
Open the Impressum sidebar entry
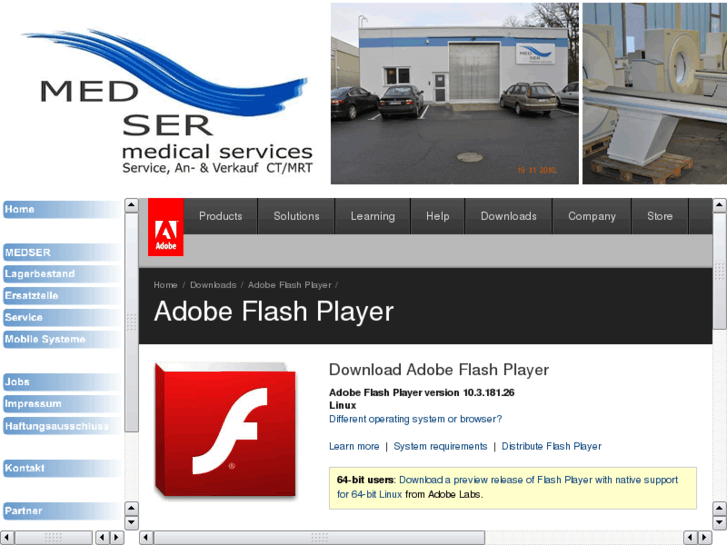point(62,404)
